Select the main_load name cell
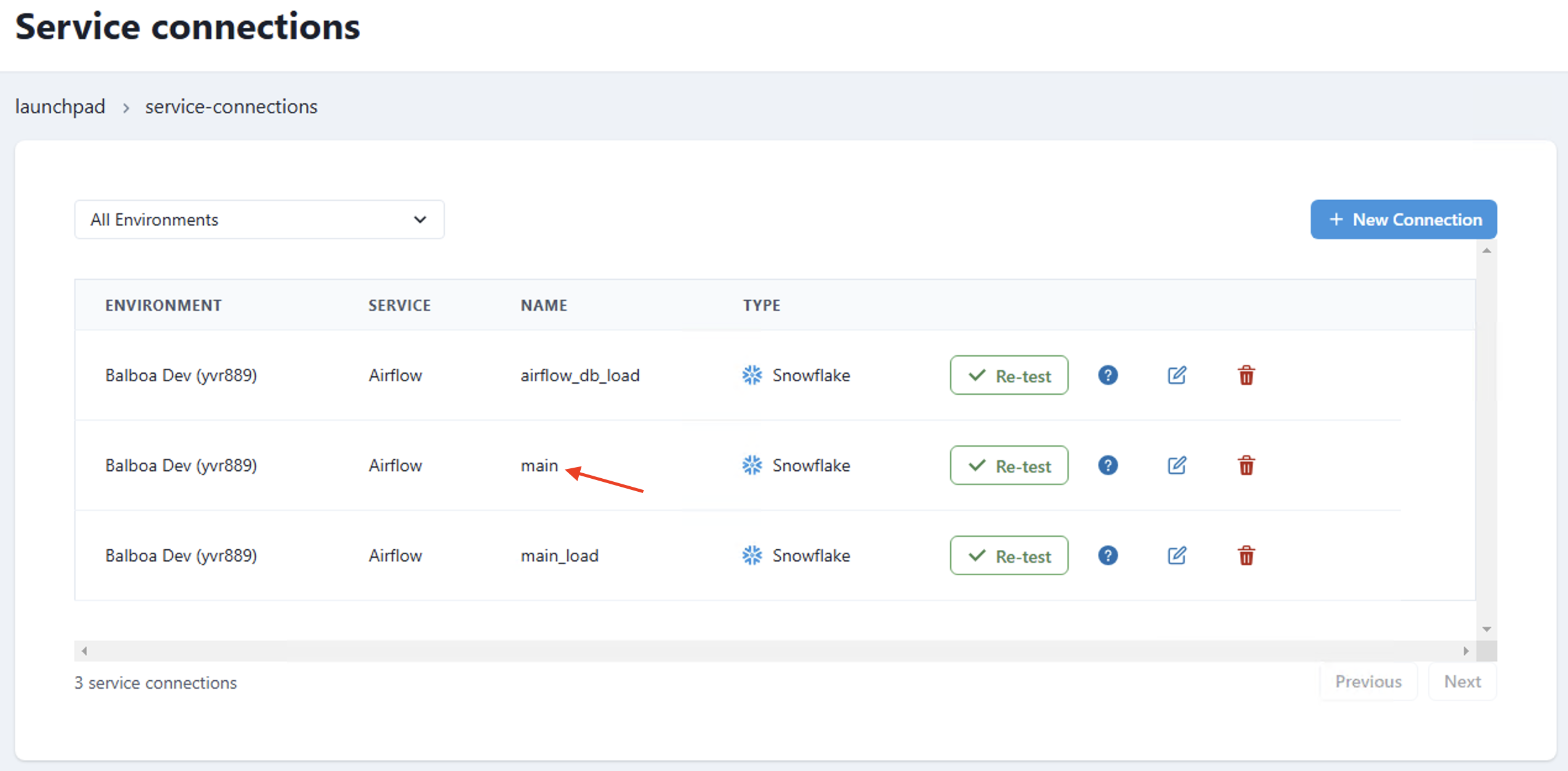Screen dimensions: 1568x771 560,555
